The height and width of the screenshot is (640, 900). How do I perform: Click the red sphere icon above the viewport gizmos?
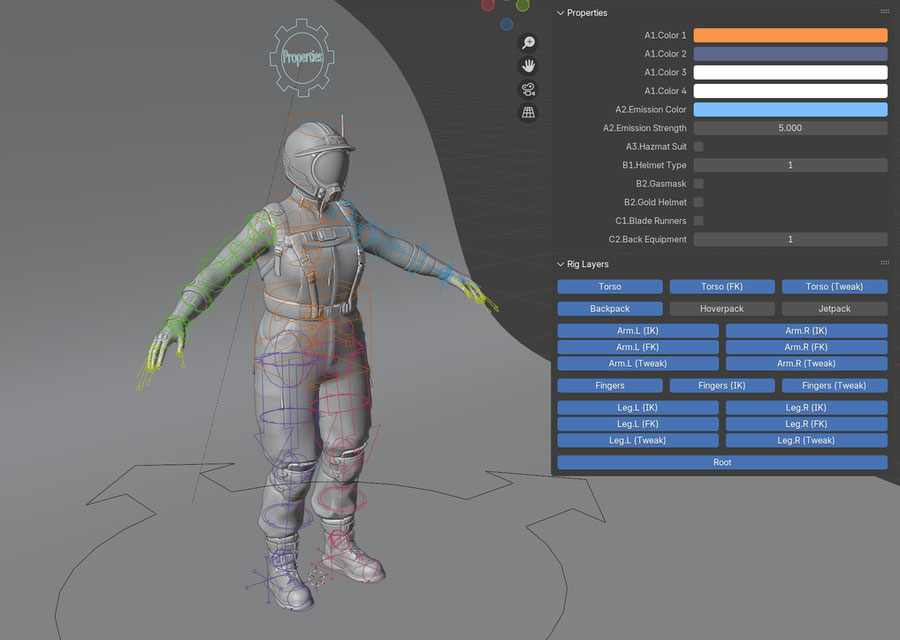(x=487, y=5)
